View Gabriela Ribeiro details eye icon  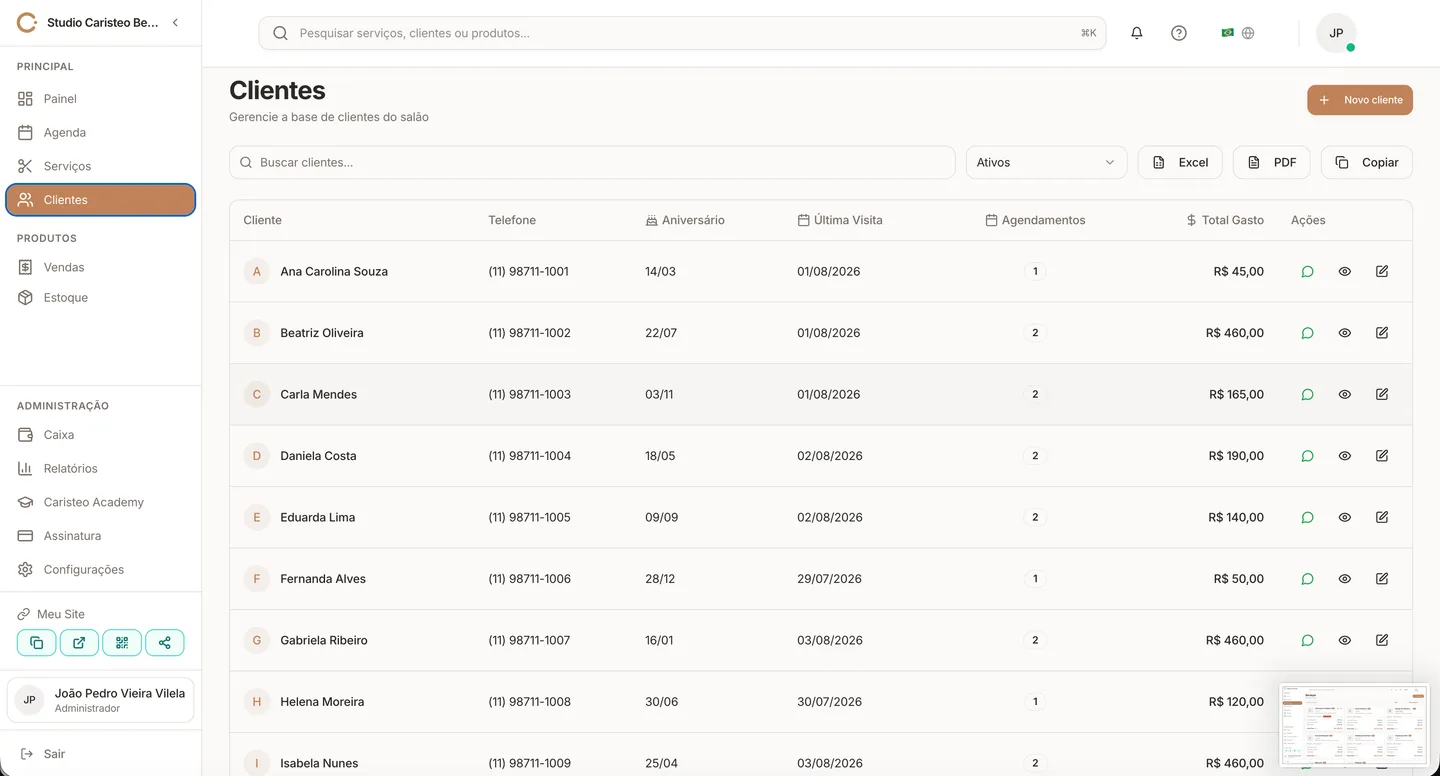click(x=1345, y=640)
